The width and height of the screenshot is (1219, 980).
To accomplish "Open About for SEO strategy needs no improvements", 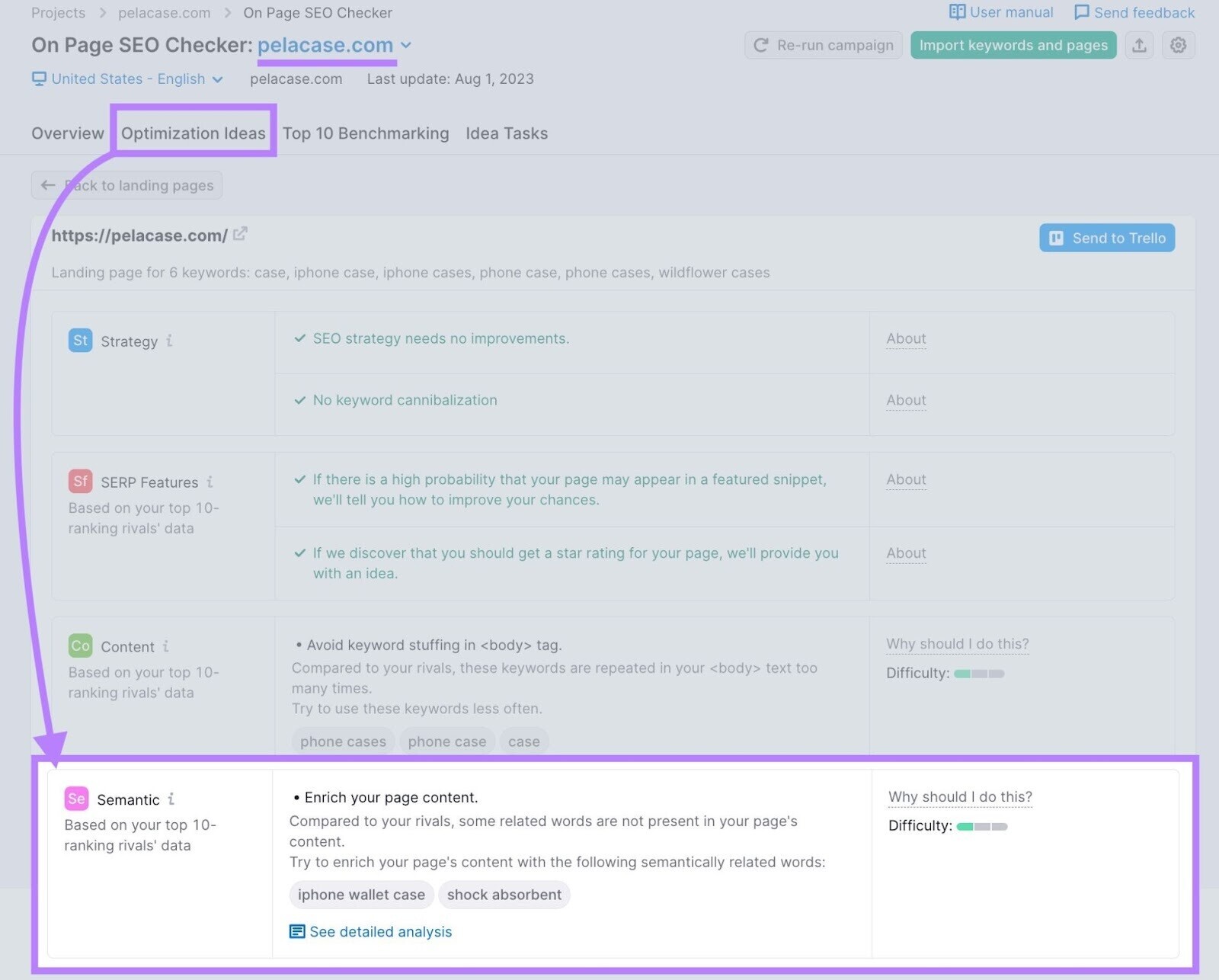I will click(x=906, y=338).
